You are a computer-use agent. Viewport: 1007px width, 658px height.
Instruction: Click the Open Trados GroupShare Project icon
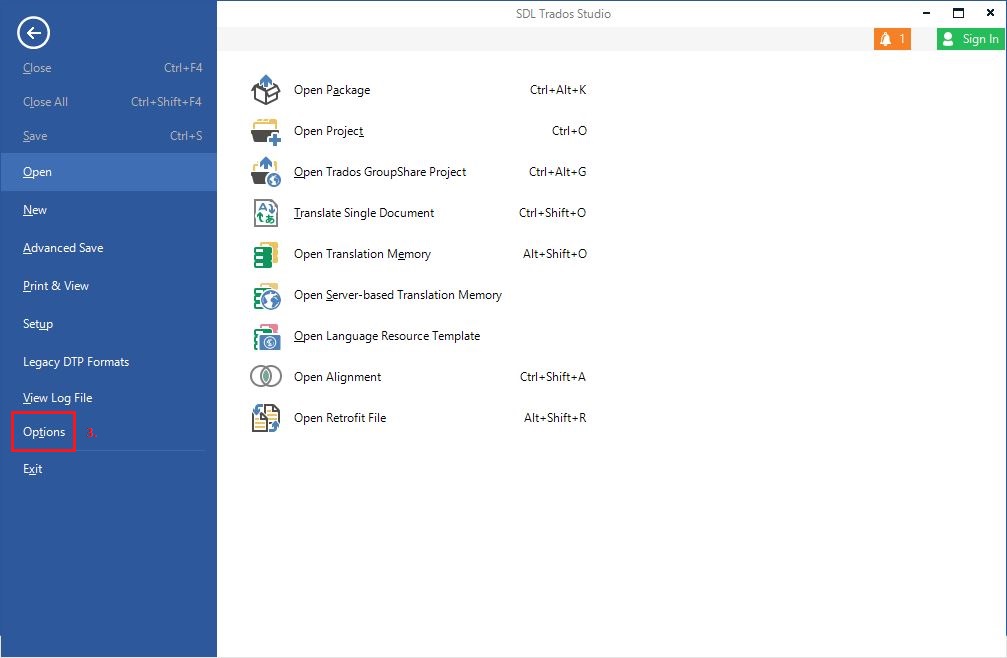tap(265, 172)
